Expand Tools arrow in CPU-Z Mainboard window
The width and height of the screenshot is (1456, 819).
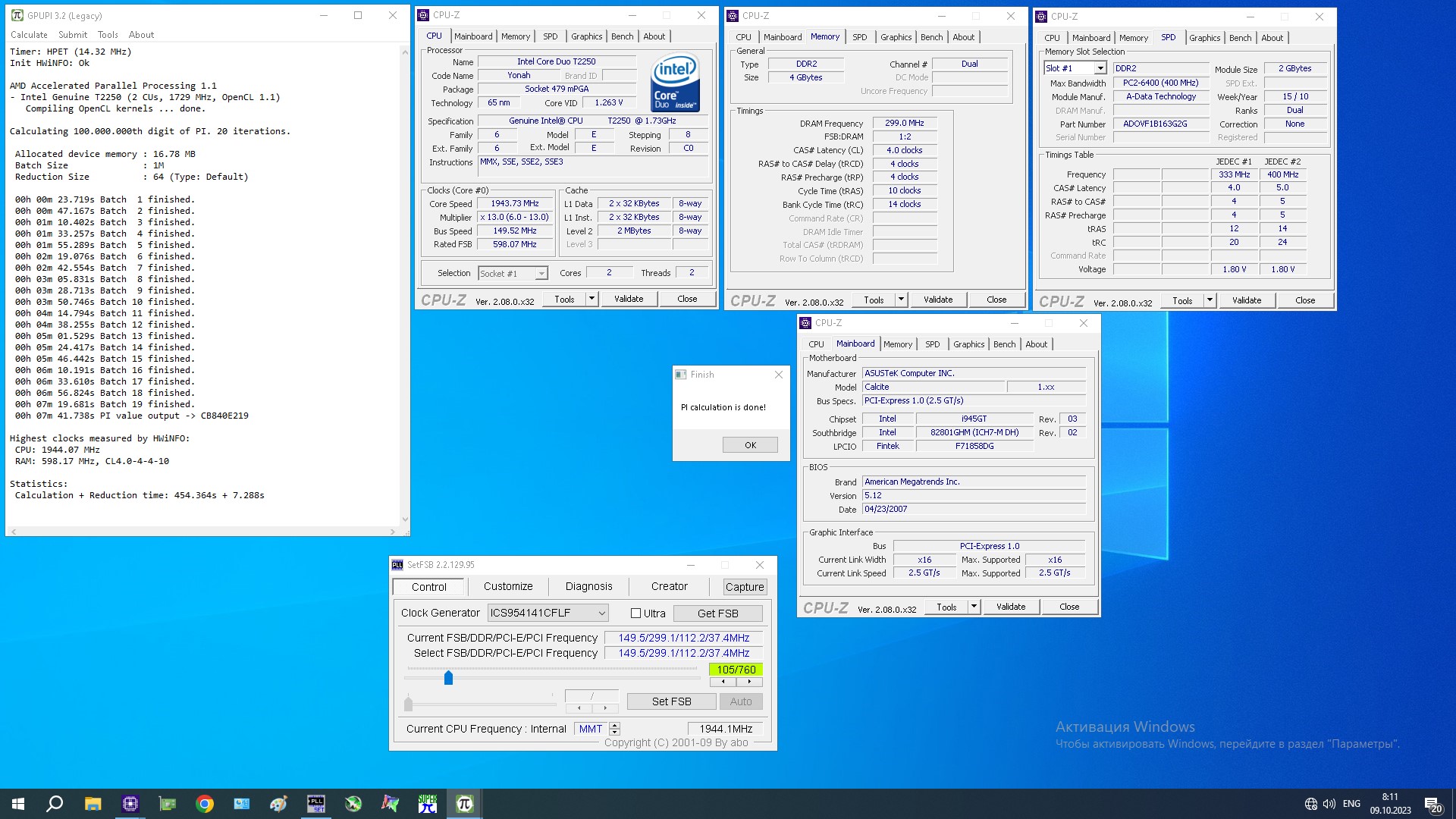point(974,607)
